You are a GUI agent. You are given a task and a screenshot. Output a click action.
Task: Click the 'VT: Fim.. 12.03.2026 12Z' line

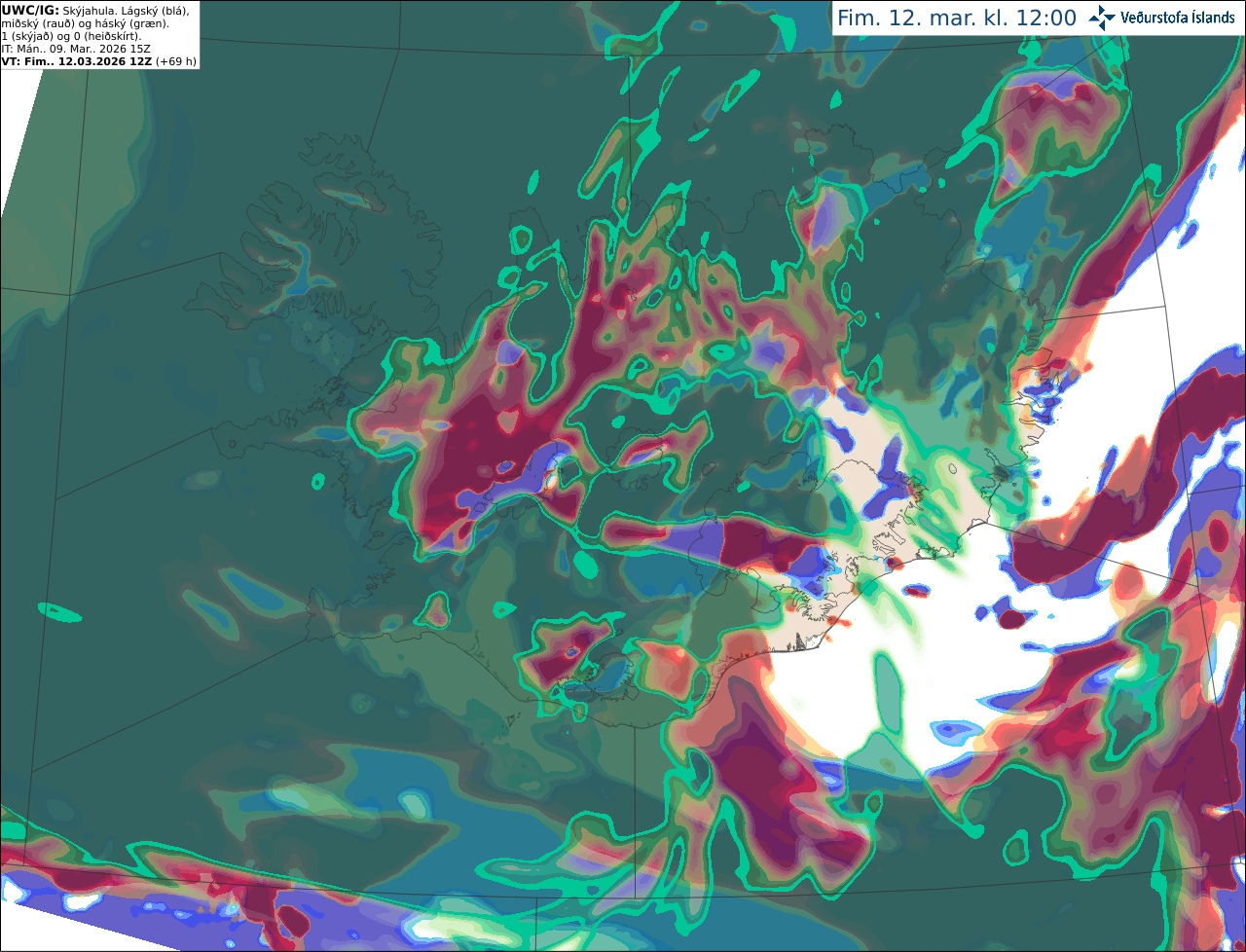(x=76, y=61)
